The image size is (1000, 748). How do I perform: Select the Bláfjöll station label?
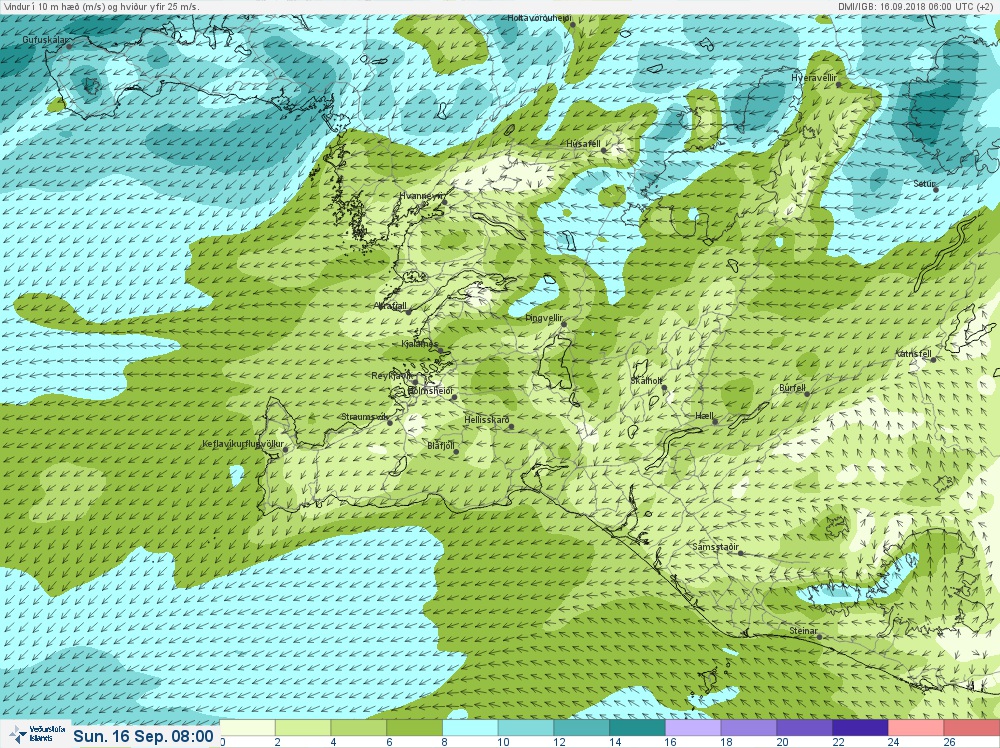(x=441, y=446)
